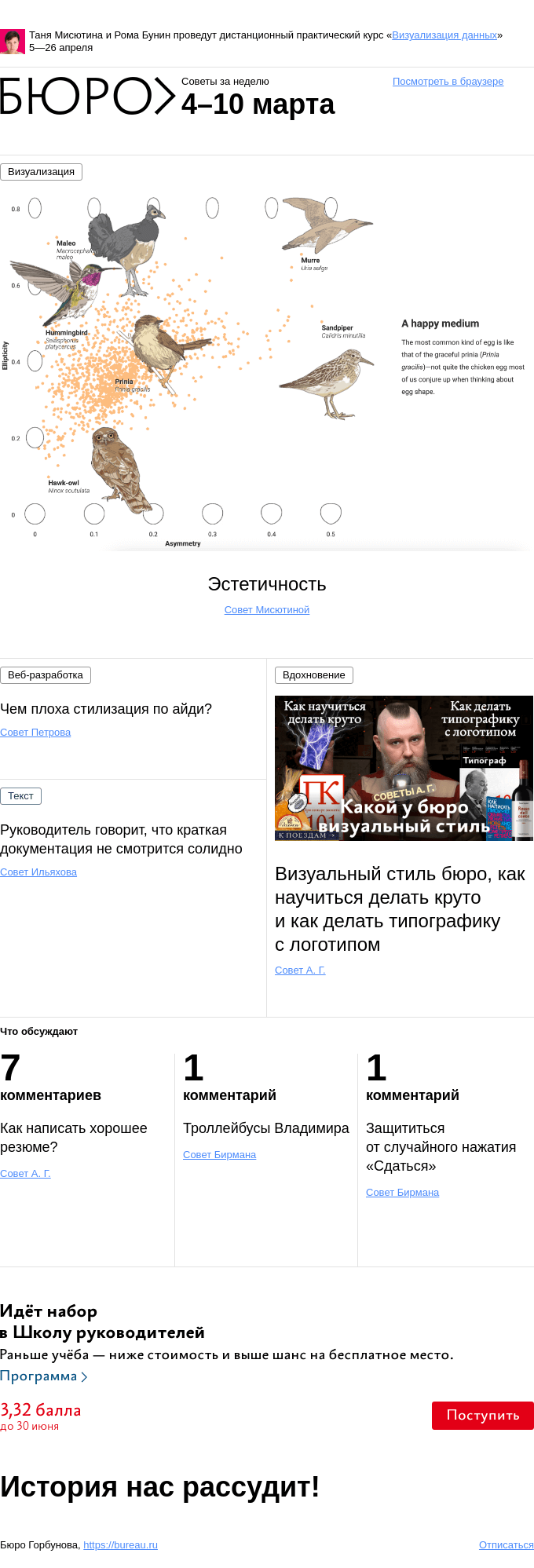
Task: Open Троллейбусы Владимира article
Action: click(x=266, y=1128)
